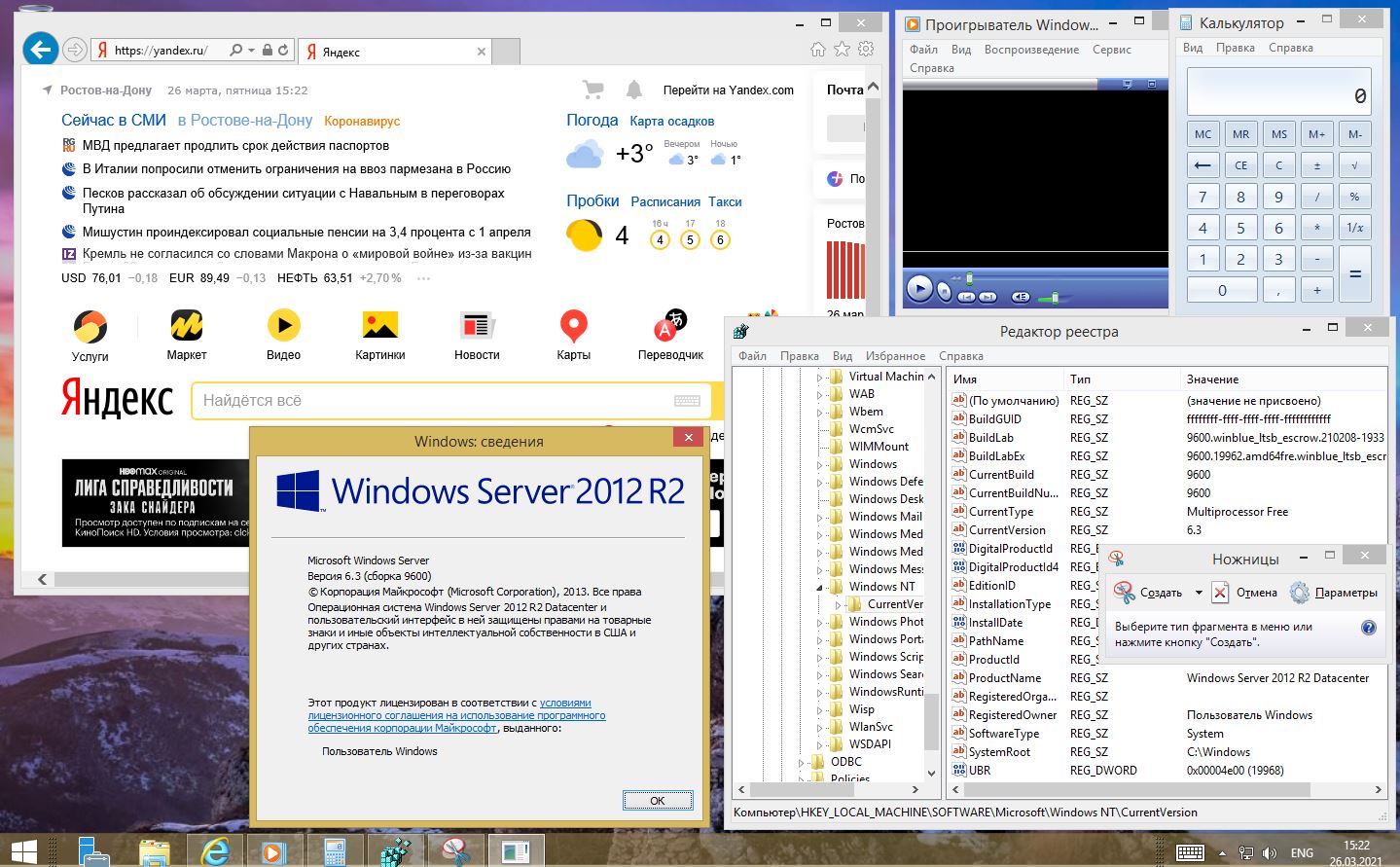The height and width of the screenshot is (867, 1400).
Task: Open Файл menu in Registry Editor
Action: point(752,356)
